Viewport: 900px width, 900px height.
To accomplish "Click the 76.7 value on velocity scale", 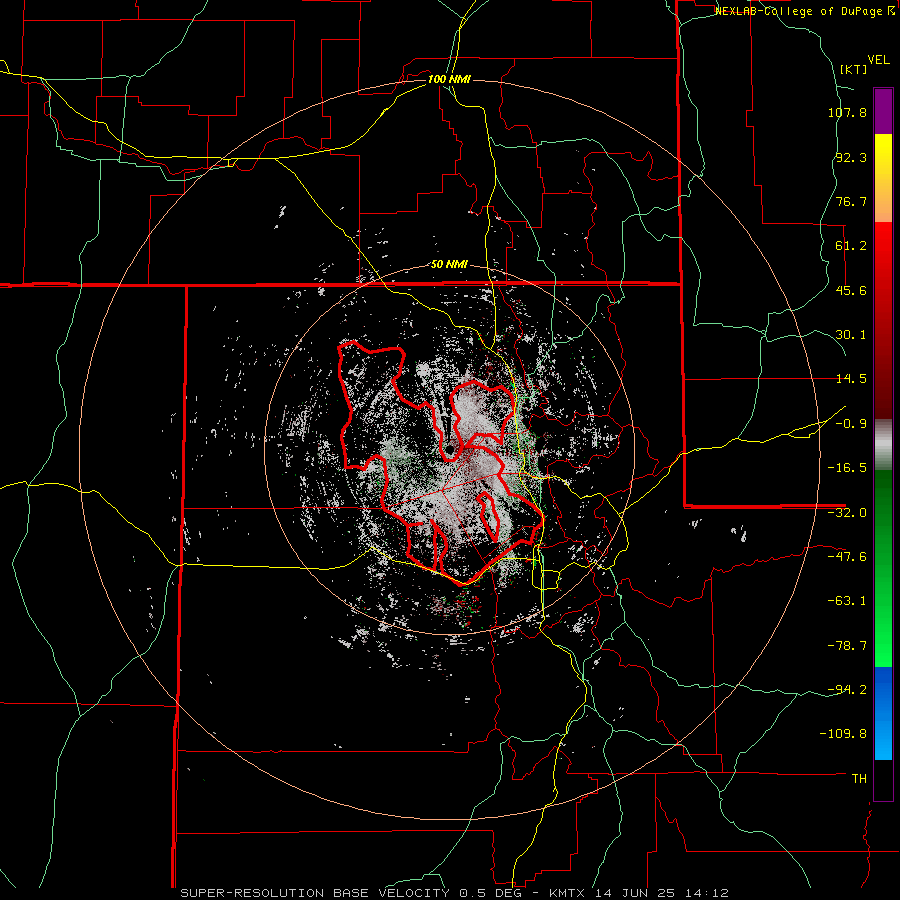I will coord(851,201).
